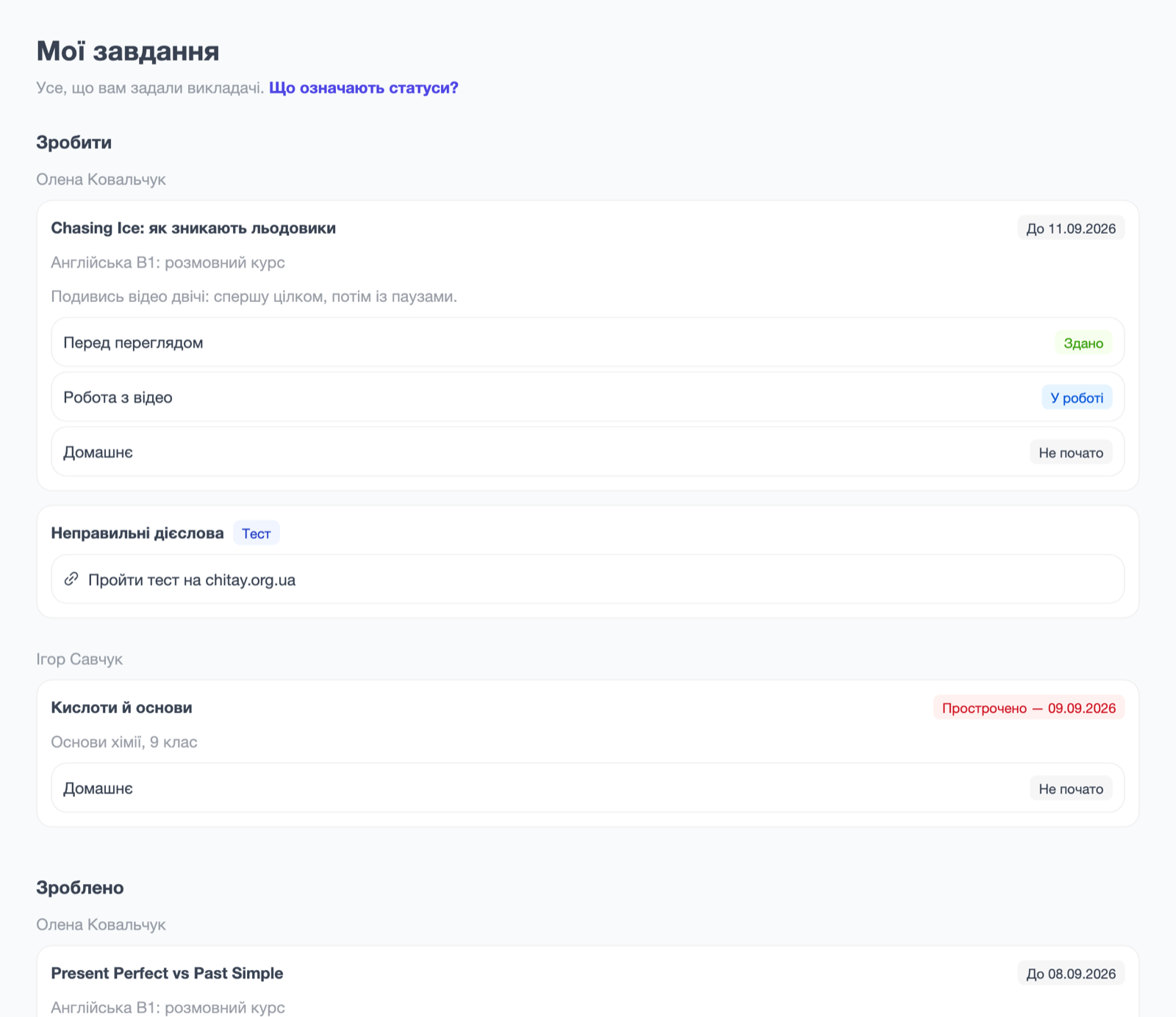Click the 'Тест' tag badge
Viewport: 1176px width, 1017px height.
pos(257,533)
